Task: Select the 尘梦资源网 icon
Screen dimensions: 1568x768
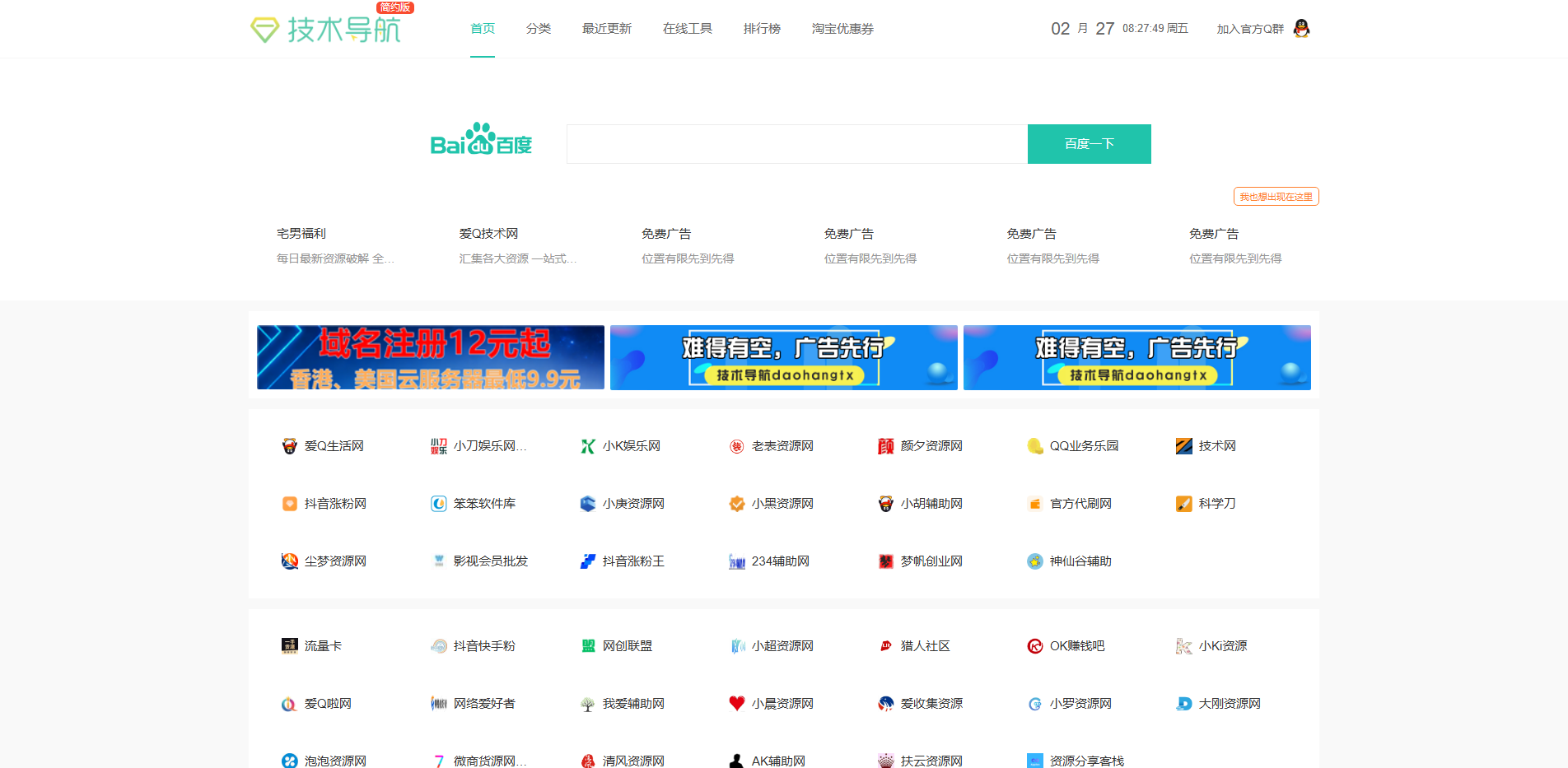Action: (289, 561)
